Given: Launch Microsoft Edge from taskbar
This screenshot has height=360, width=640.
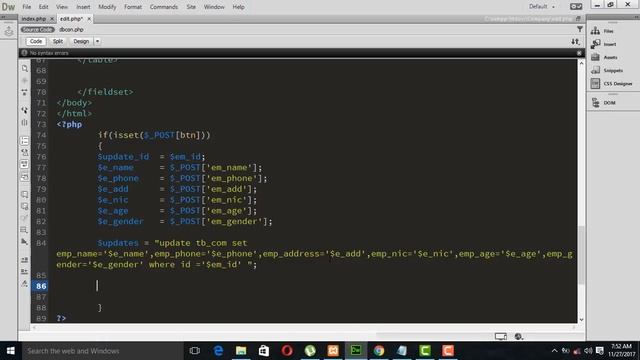Looking at the screenshot, I should pos(218,351).
